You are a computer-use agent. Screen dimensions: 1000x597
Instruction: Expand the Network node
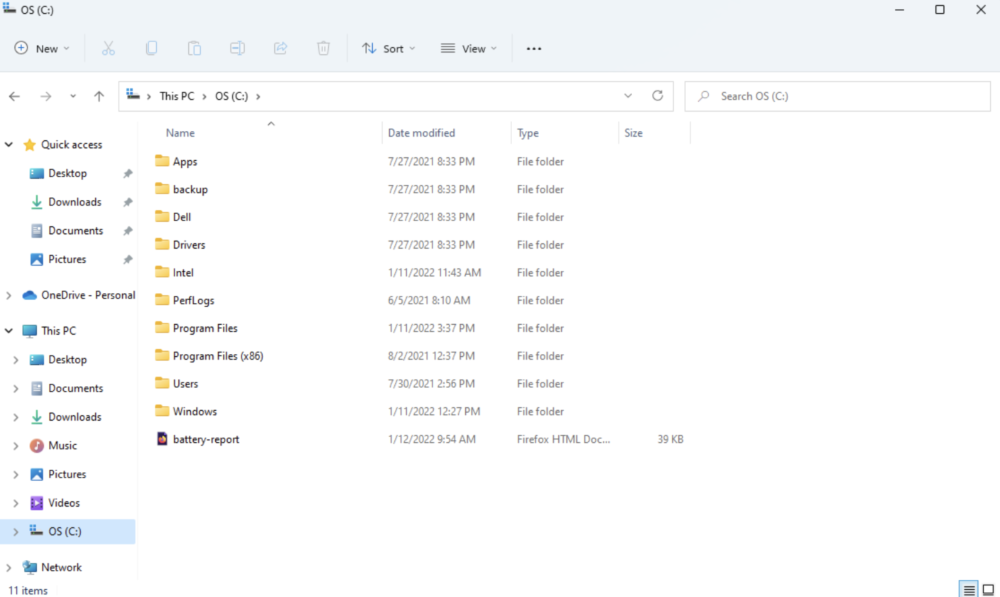point(9,567)
